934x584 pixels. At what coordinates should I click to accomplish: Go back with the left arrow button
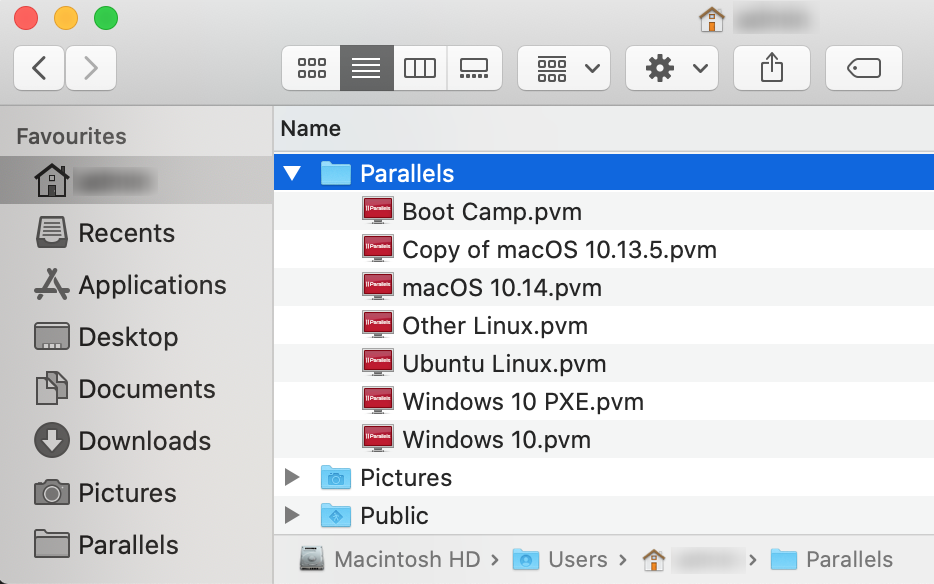tap(39, 68)
